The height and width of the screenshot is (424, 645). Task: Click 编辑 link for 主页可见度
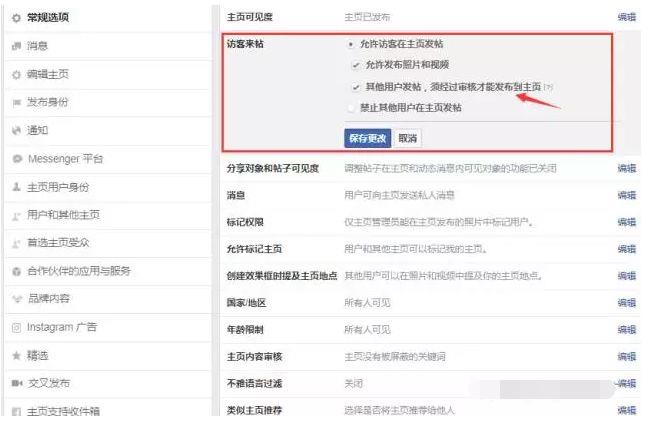[626, 18]
